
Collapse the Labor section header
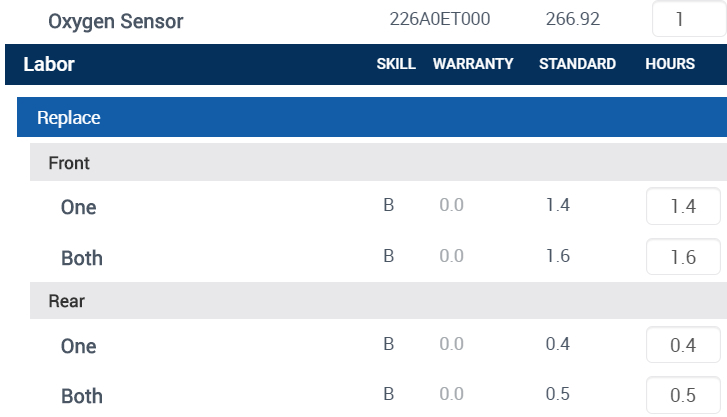[x=49, y=65]
